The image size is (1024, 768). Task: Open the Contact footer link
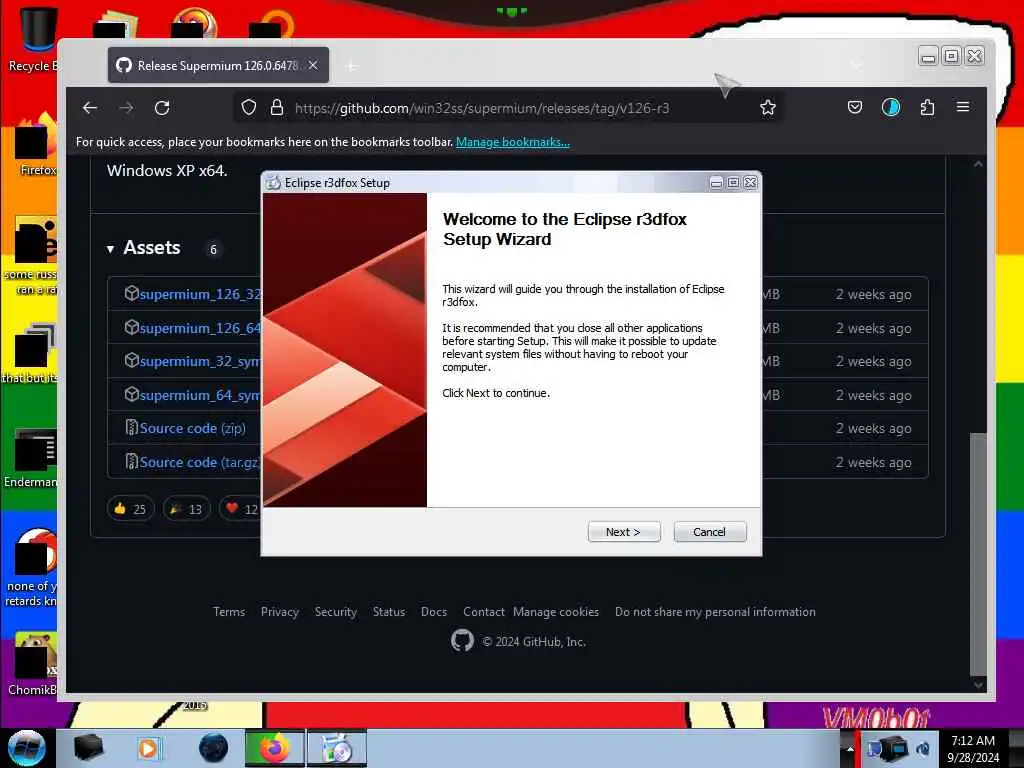tap(484, 612)
